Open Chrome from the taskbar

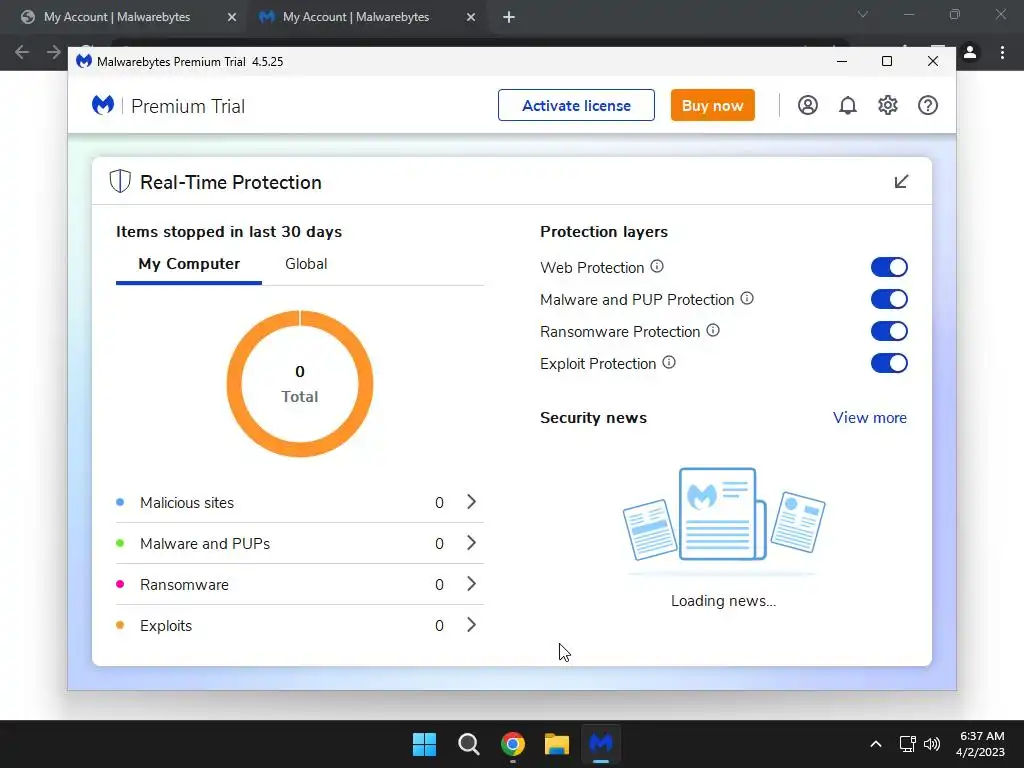513,744
